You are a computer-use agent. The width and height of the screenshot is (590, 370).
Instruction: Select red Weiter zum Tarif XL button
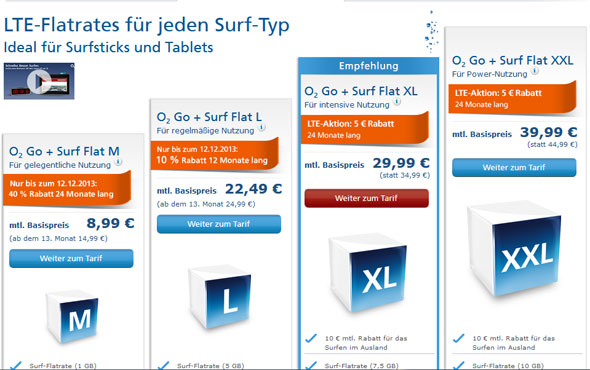point(366,198)
